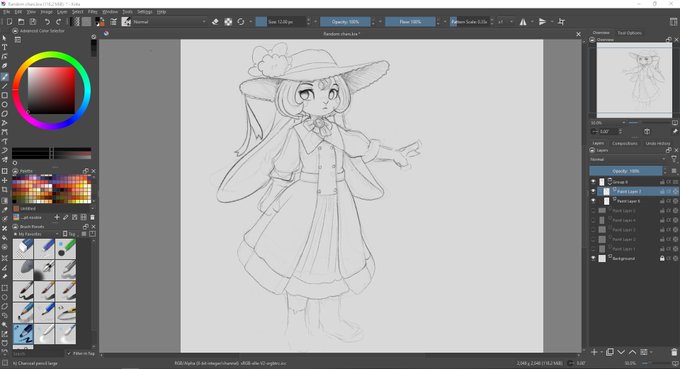680x369 pixels.
Task: Open an existing document icon
Action: click(21, 22)
